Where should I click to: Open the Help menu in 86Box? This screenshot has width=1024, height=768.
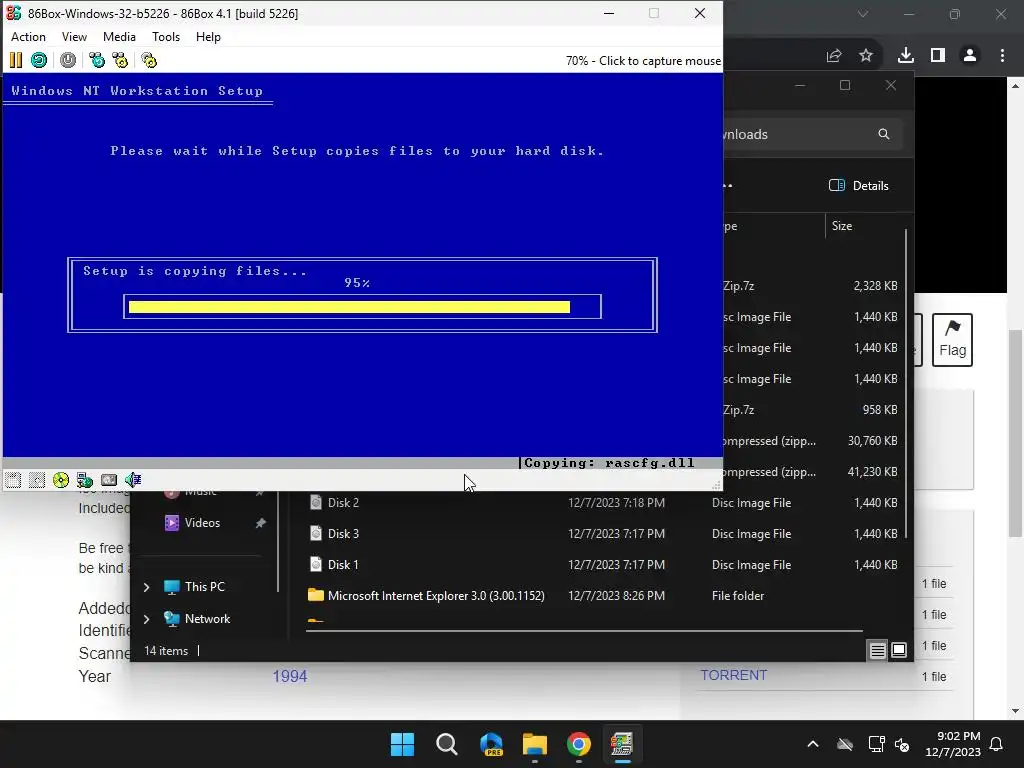(208, 37)
